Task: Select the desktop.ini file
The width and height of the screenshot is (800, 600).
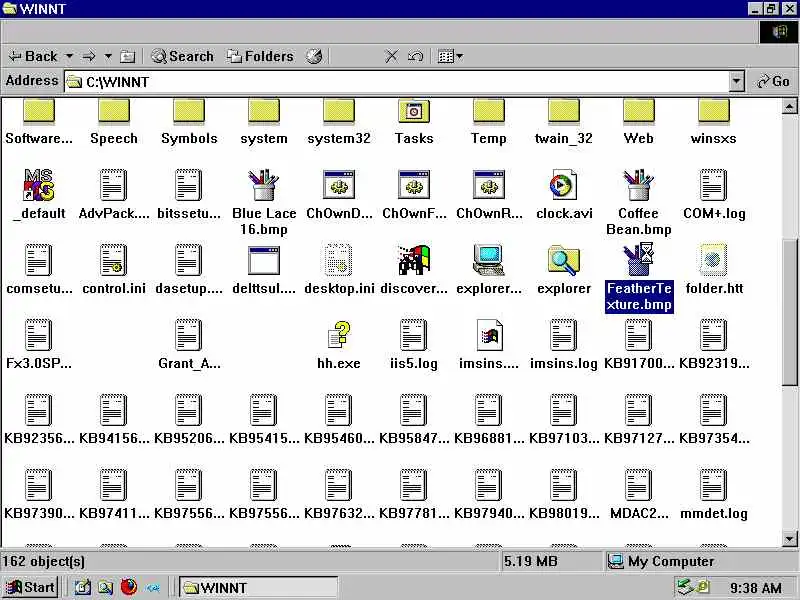Action: pyautogui.click(x=339, y=269)
